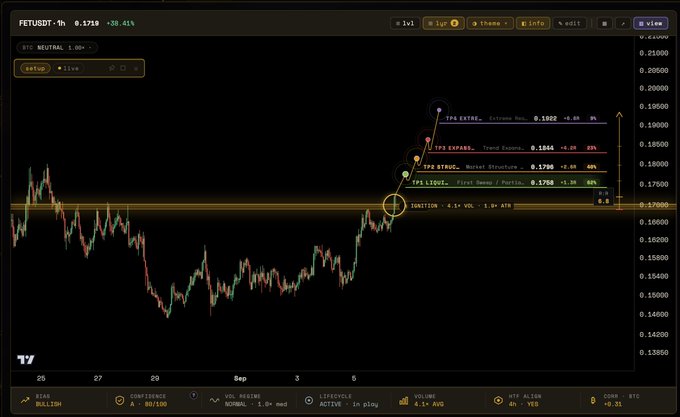Click the R:R 6.8 badge

[603, 197]
